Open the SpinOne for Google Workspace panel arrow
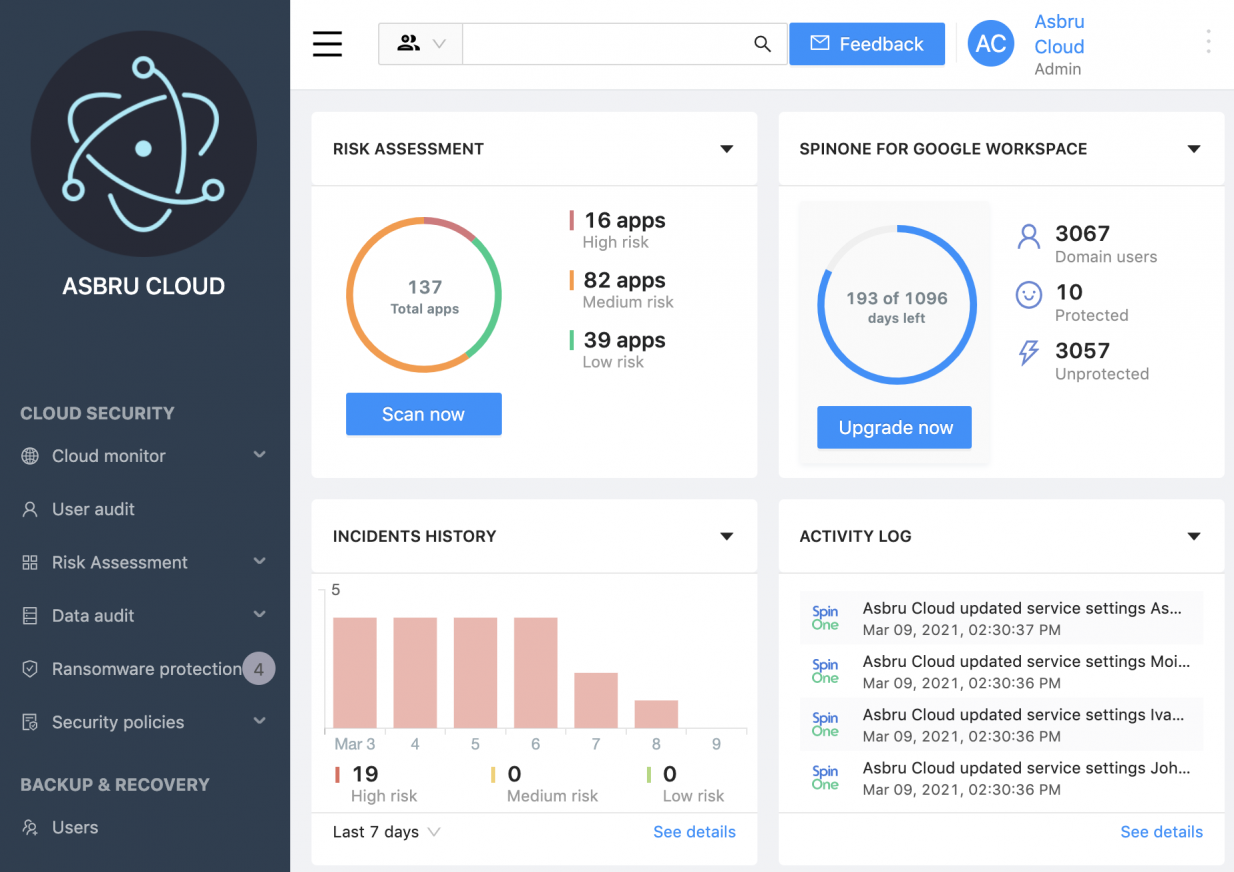The width and height of the screenshot is (1234, 872). [x=1194, y=149]
